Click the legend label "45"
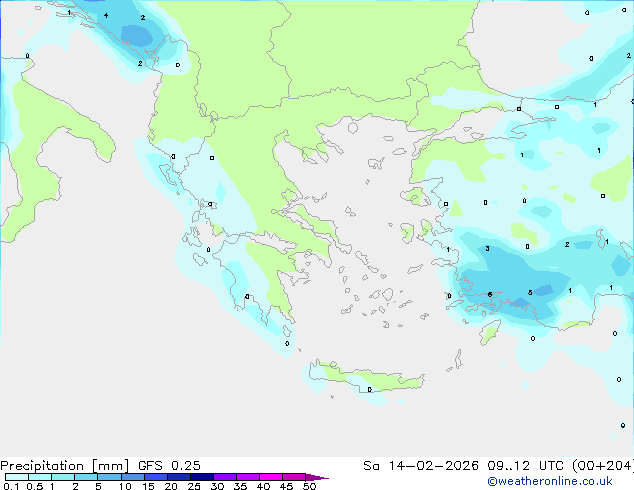The height and width of the screenshot is (490, 634). 286,486
